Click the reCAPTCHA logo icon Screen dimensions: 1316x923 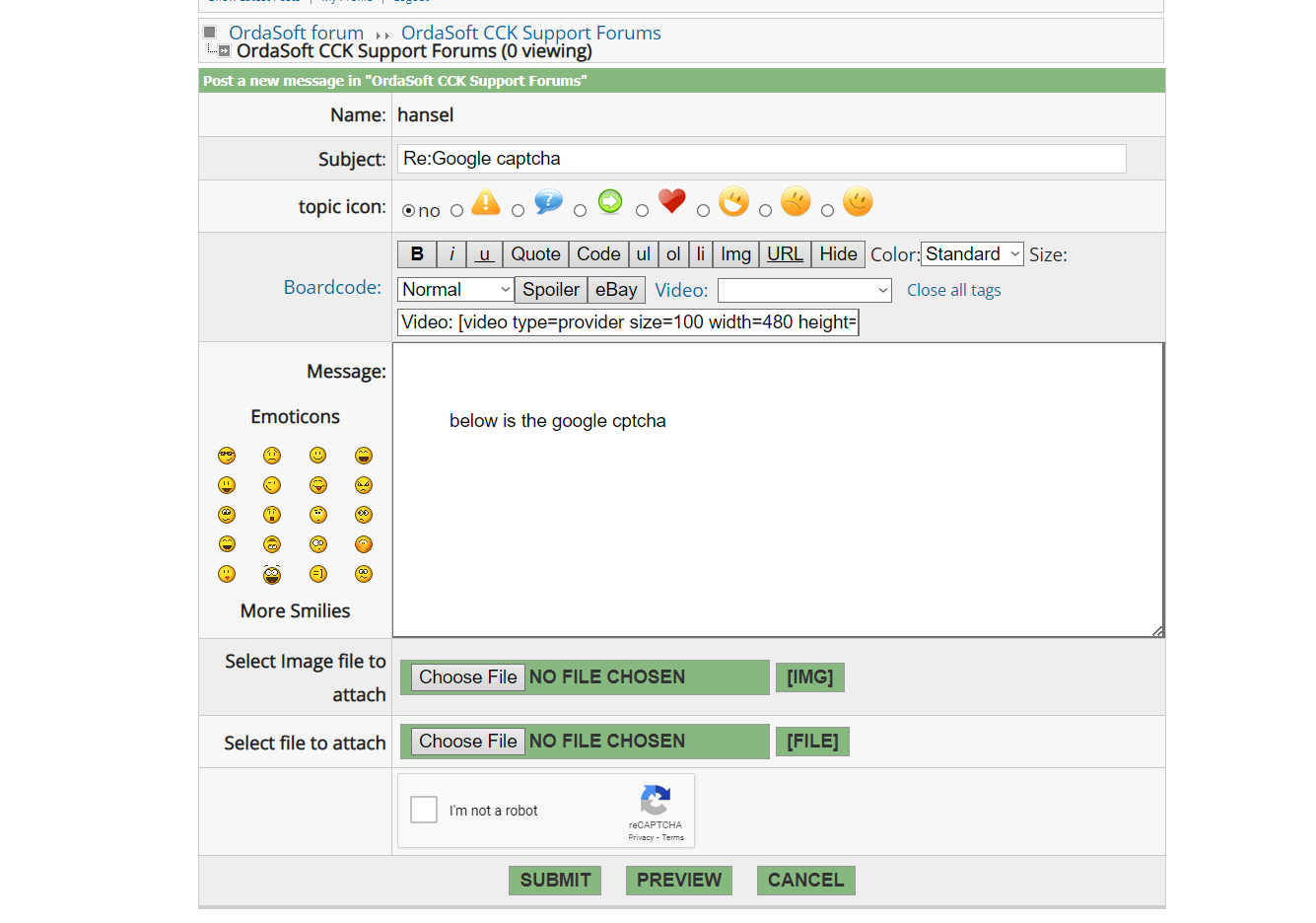655,800
